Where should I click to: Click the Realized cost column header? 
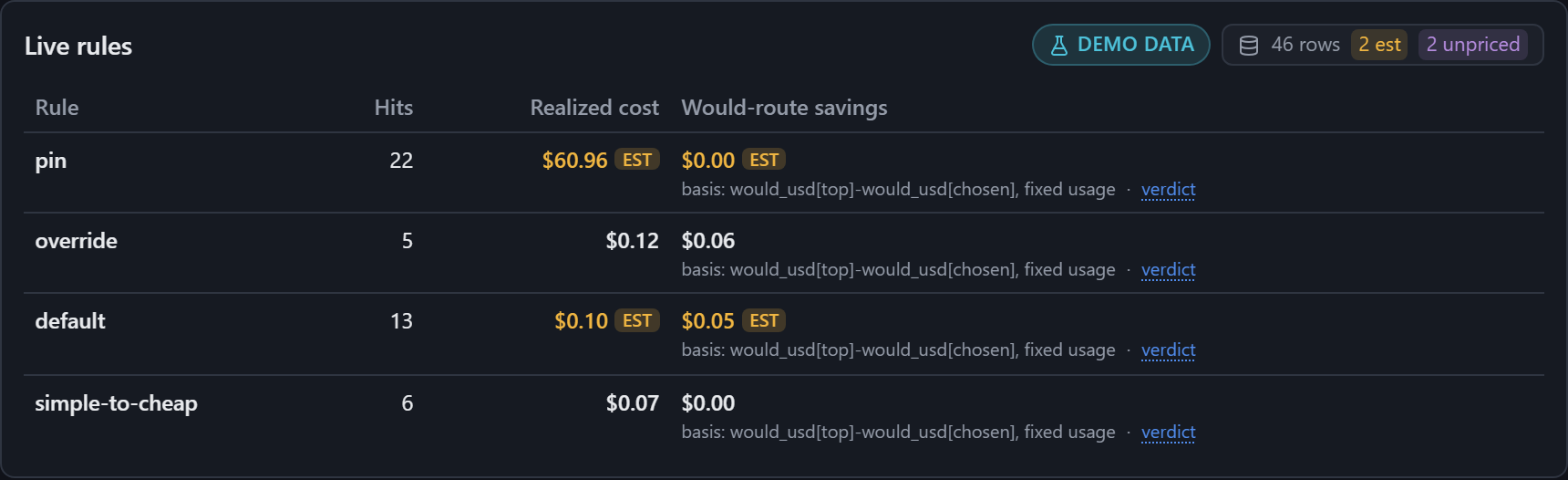594,108
